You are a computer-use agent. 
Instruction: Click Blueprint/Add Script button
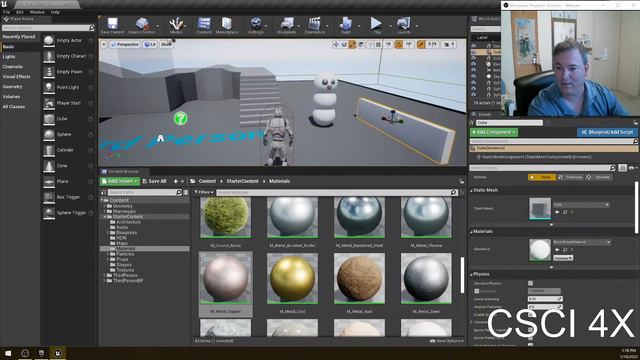click(608, 132)
